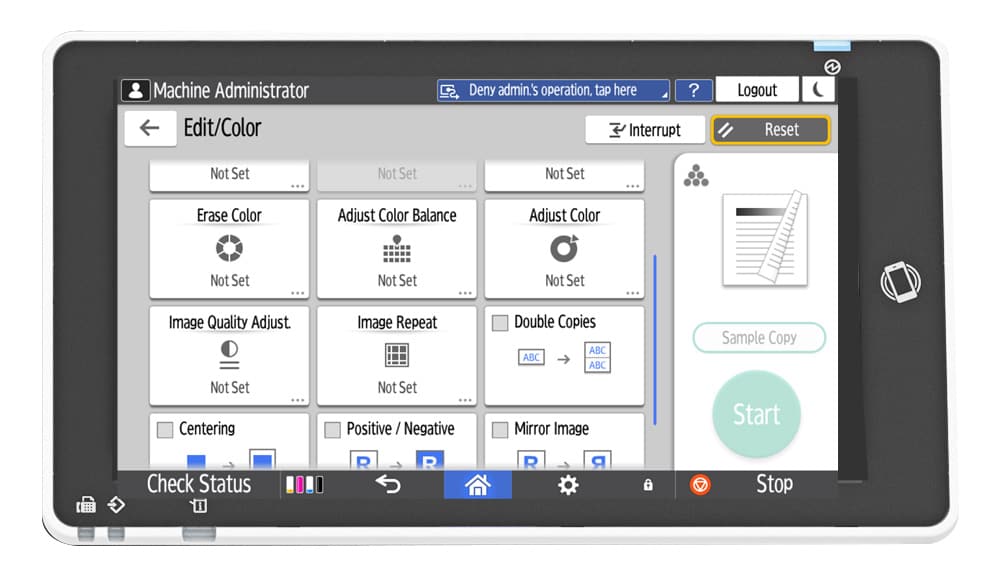The image size is (1000, 575).
Task: Tap the lock icon in bottom bar
Action: (x=648, y=485)
